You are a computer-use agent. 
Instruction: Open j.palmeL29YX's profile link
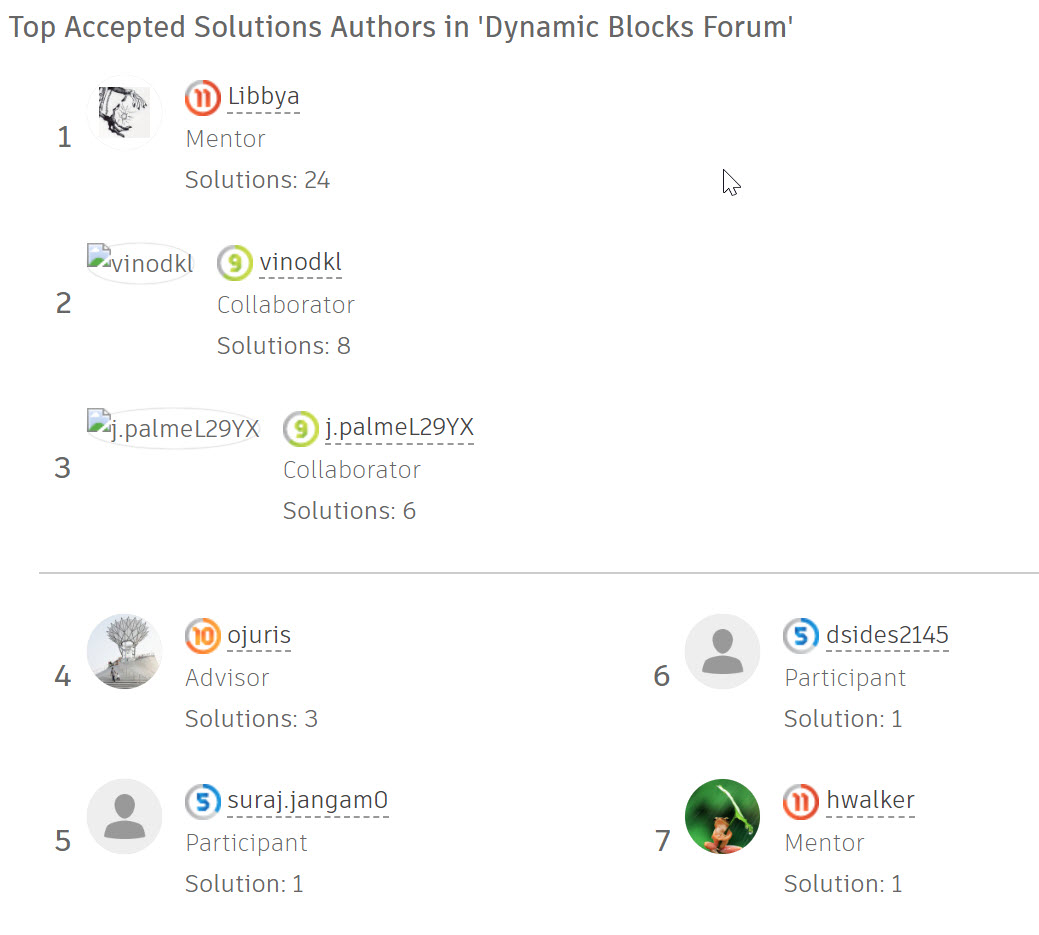tap(398, 428)
